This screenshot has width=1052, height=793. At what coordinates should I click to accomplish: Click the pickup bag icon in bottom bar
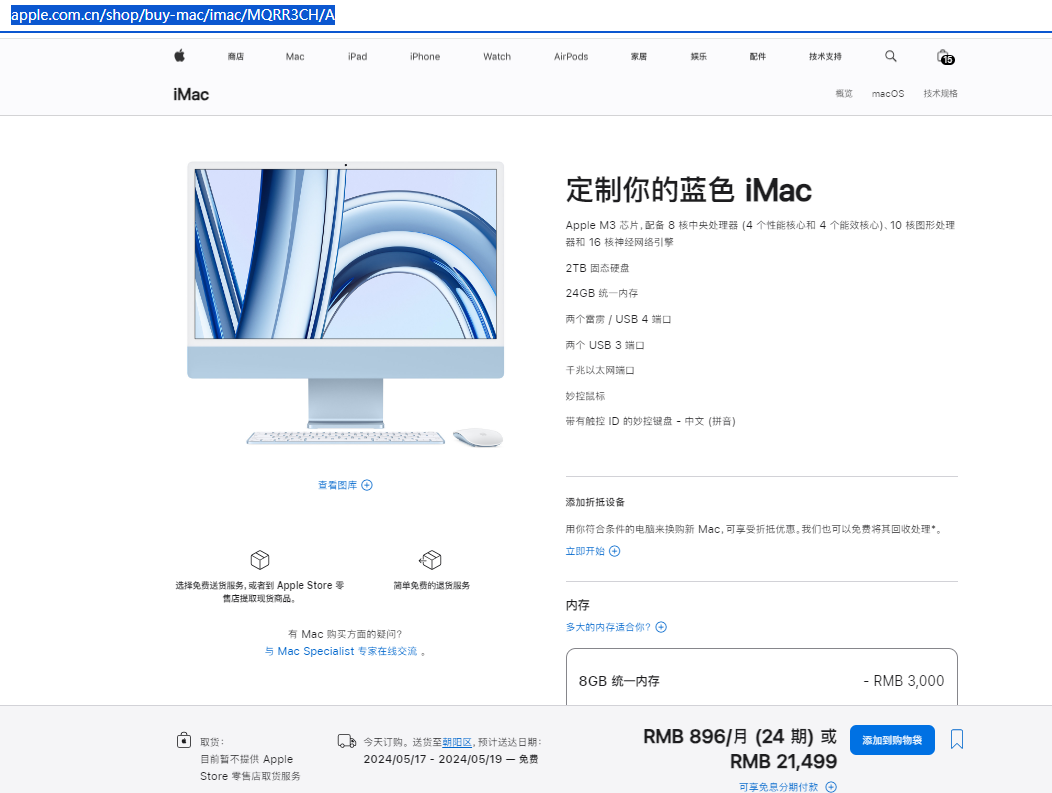[x=184, y=740]
